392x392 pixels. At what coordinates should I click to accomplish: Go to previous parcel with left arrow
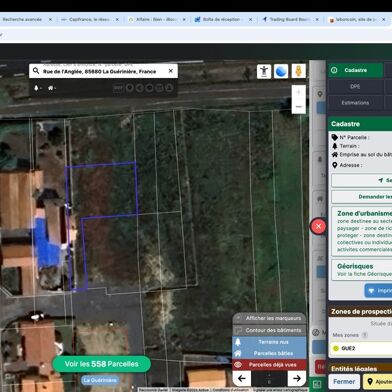[242, 378]
